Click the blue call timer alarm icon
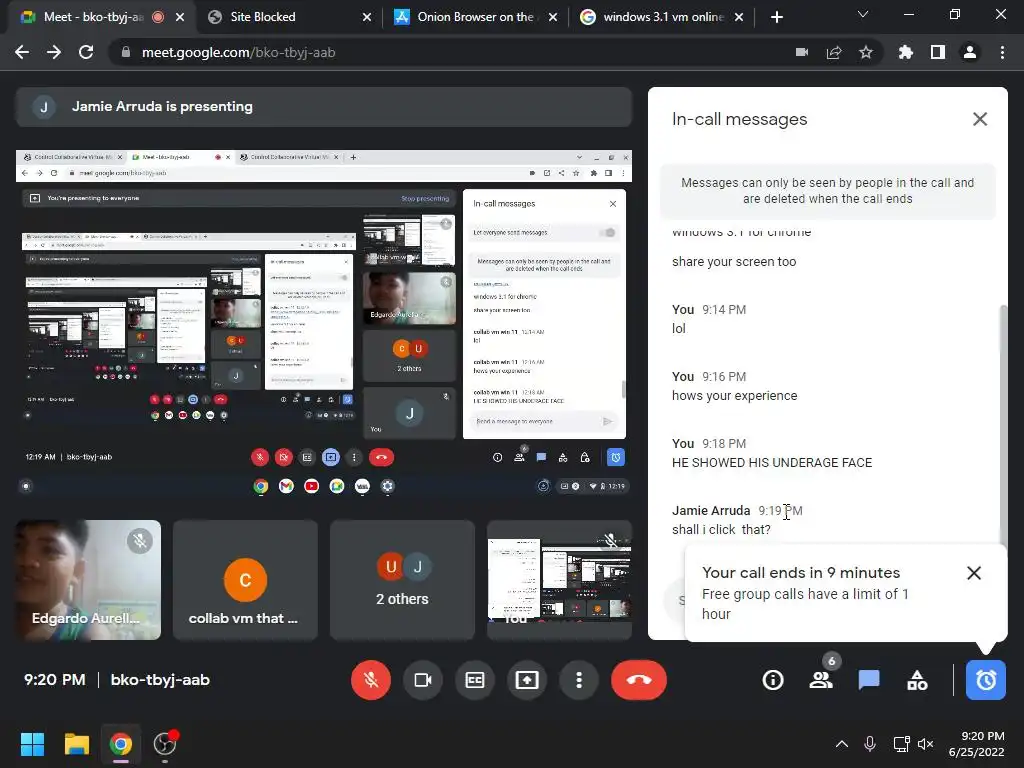The image size is (1024, 768). [985, 680]
